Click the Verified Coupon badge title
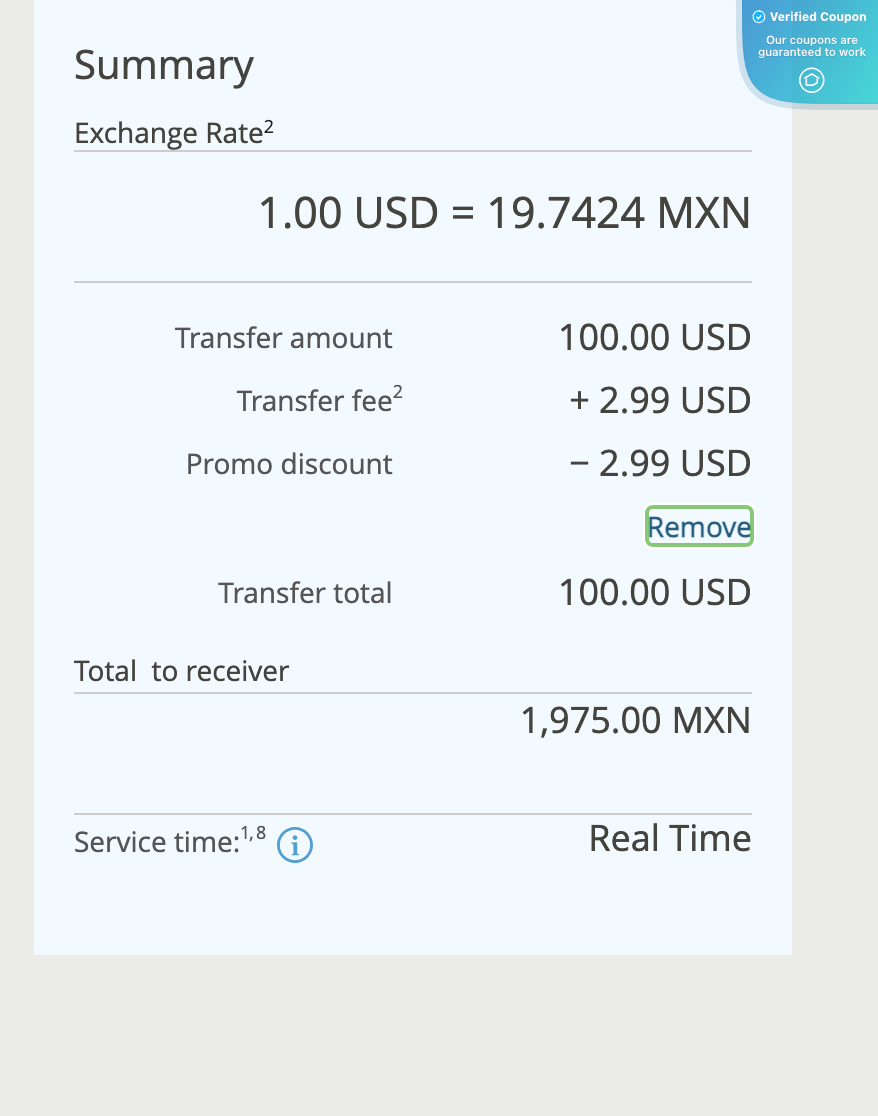The height and width of the screenshot is (1116, 878). coord(818,17)
